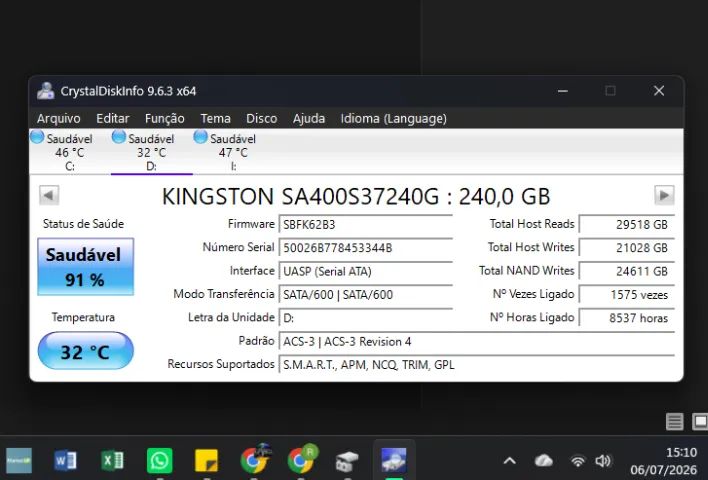Go to previous disk with left arrow
Screen dimensions: 708x480
49,196
